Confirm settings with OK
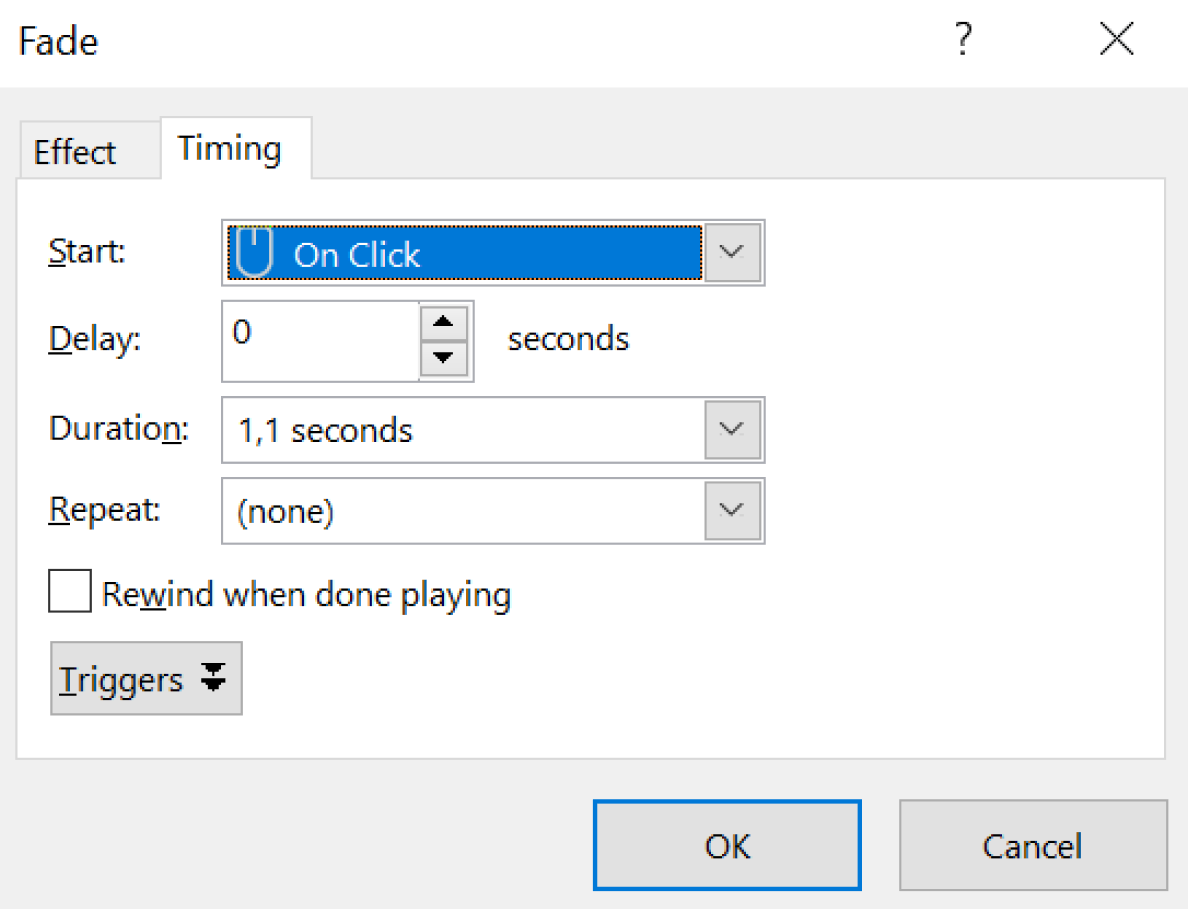Viewport: 1188px width, 909px height. pos(727,845)
